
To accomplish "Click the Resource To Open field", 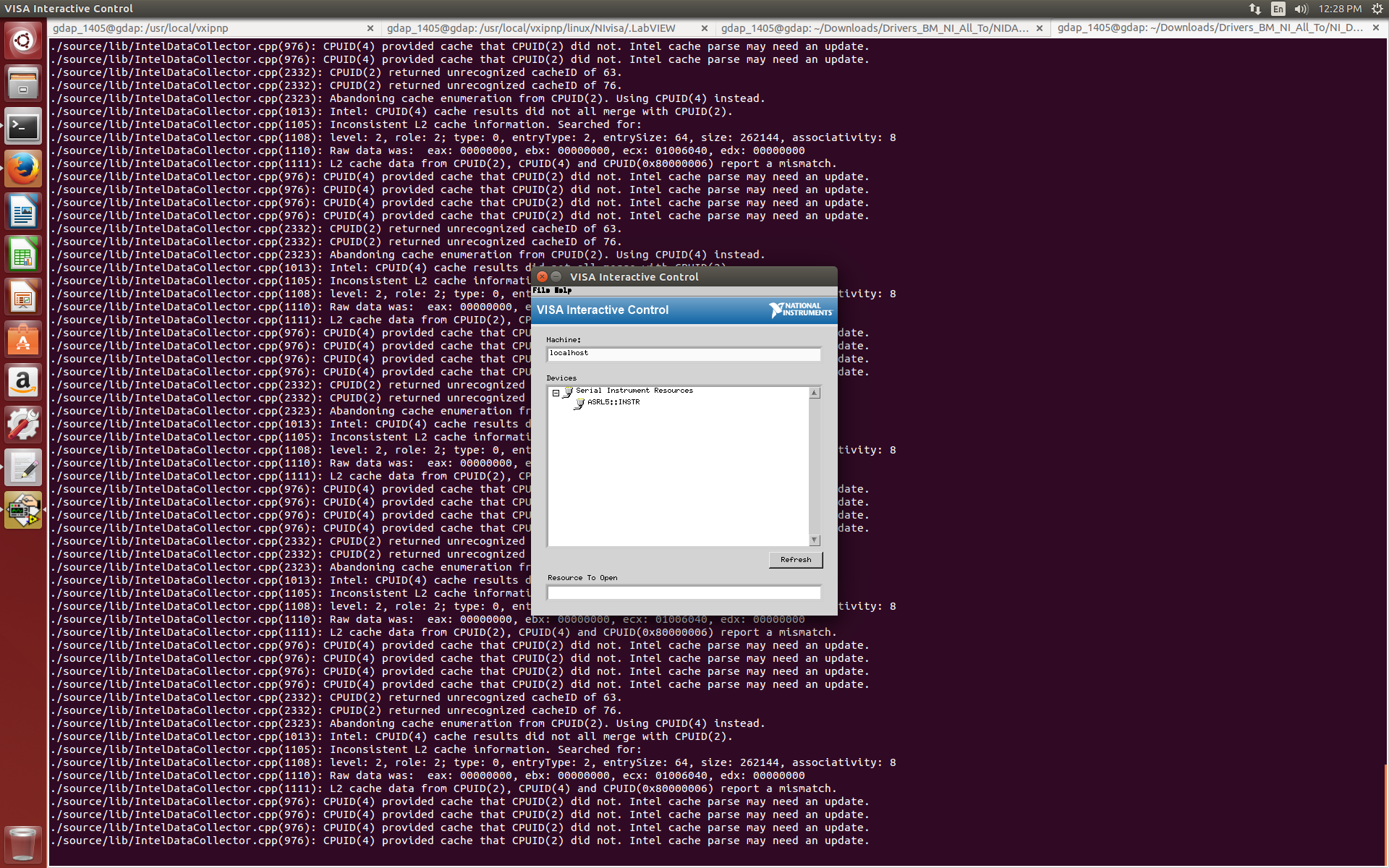I will tap(684, 592).
